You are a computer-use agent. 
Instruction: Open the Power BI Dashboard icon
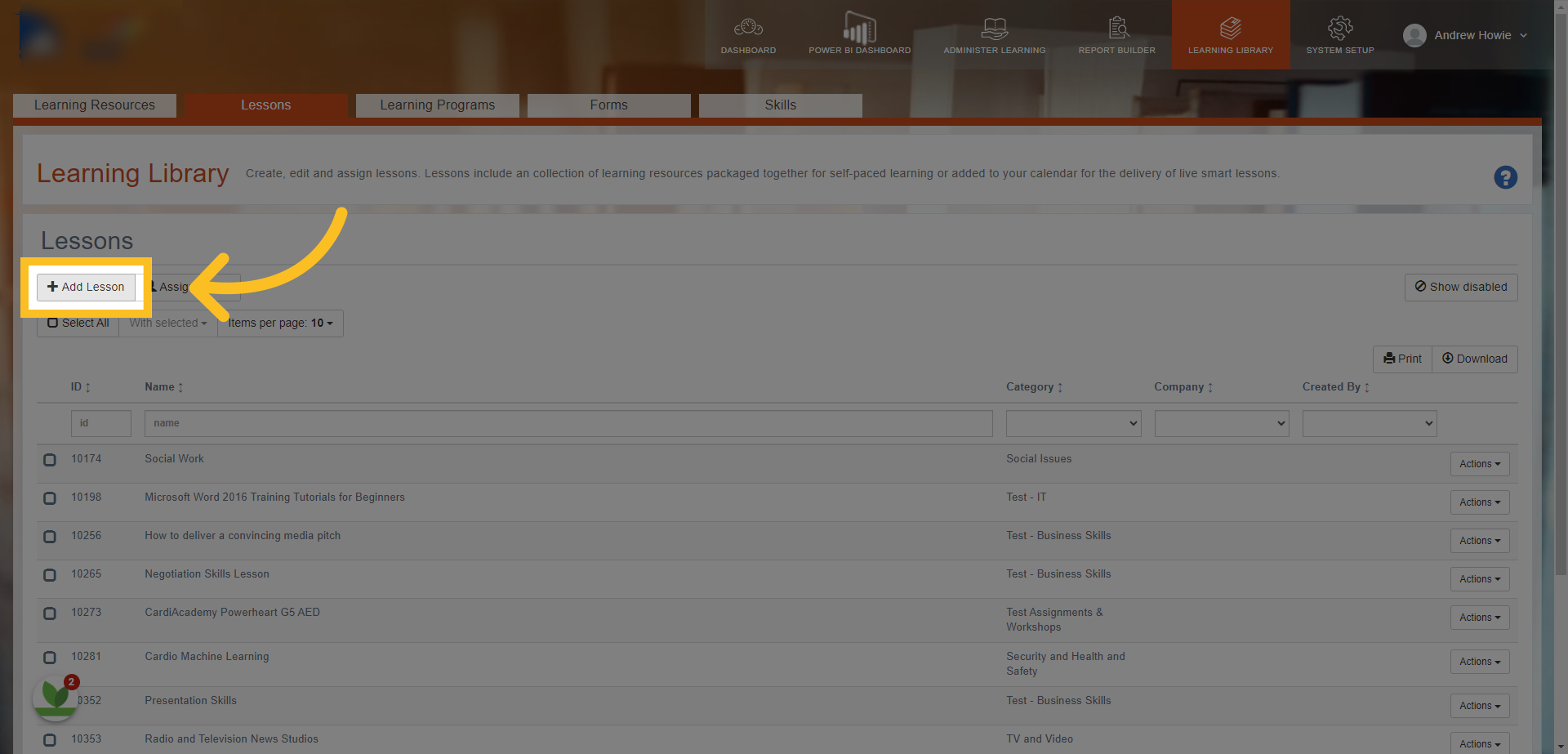pyautogui.click(x=859, y=28)
